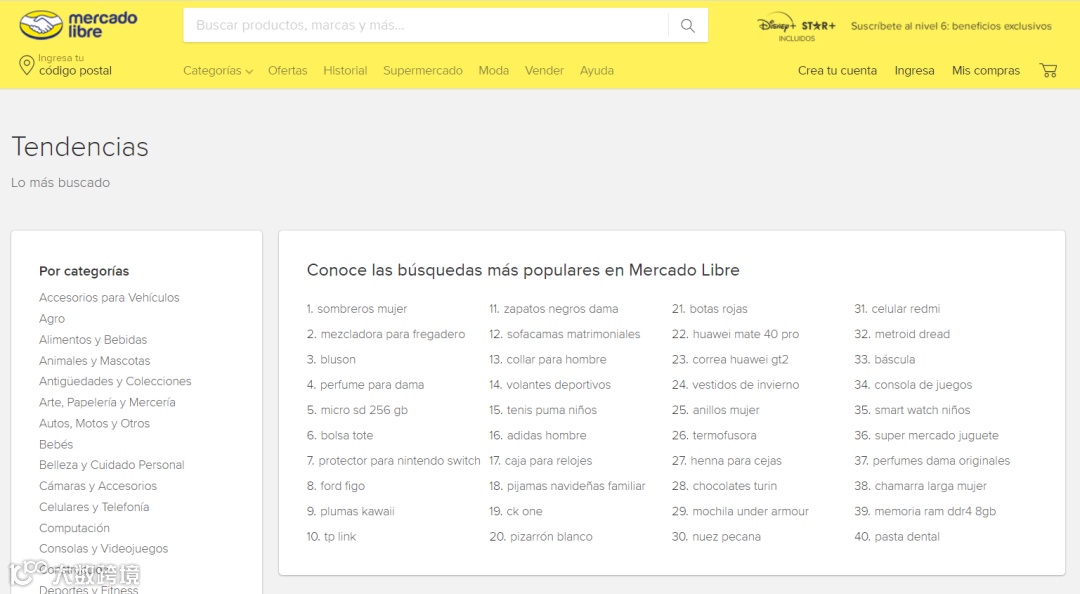The width and height of the screenshot is (1080, 594).
Task: Click trend 'tp link'
Action: coord(340,537)
